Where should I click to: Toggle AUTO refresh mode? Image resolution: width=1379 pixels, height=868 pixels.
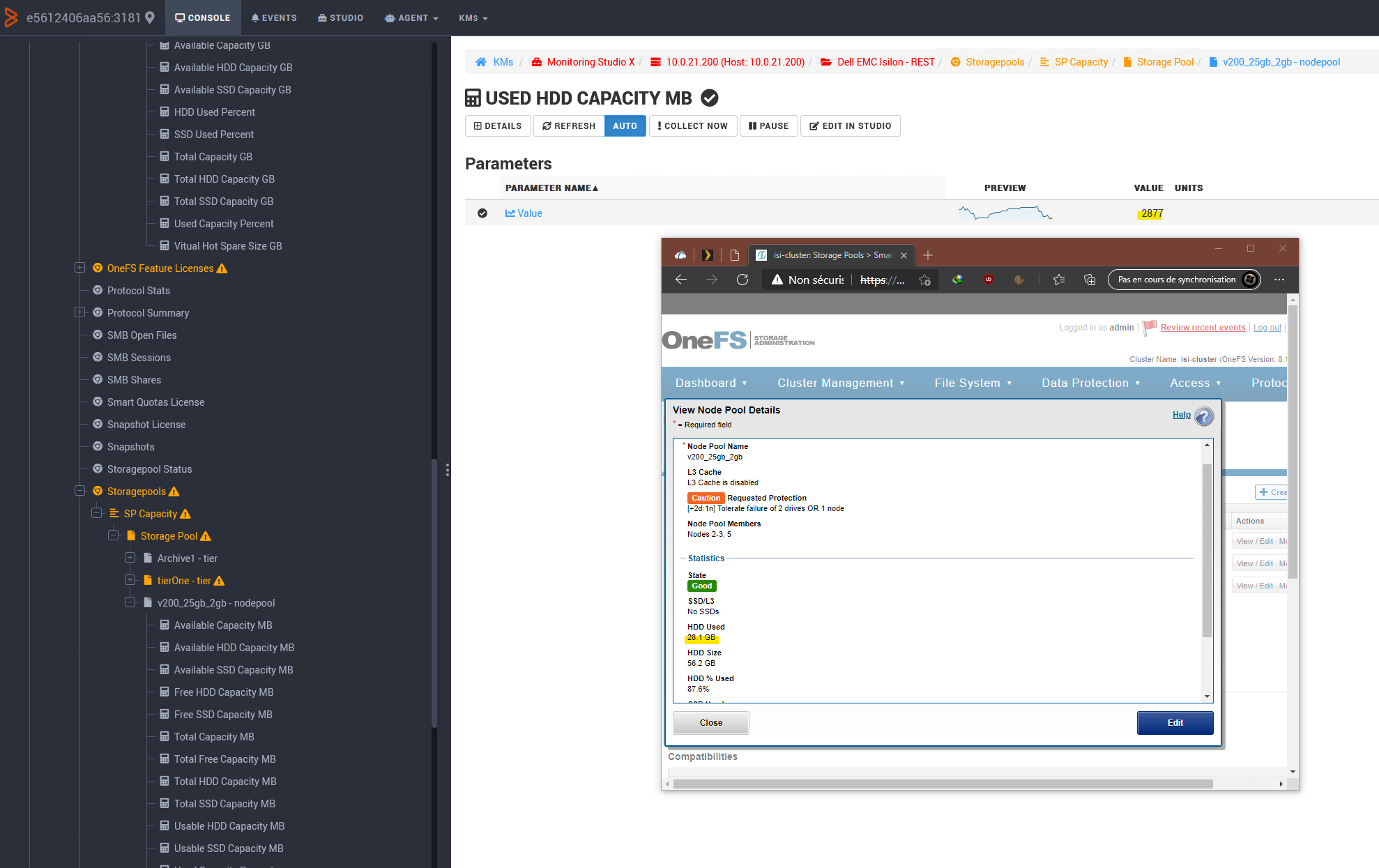tap(625, 126)
